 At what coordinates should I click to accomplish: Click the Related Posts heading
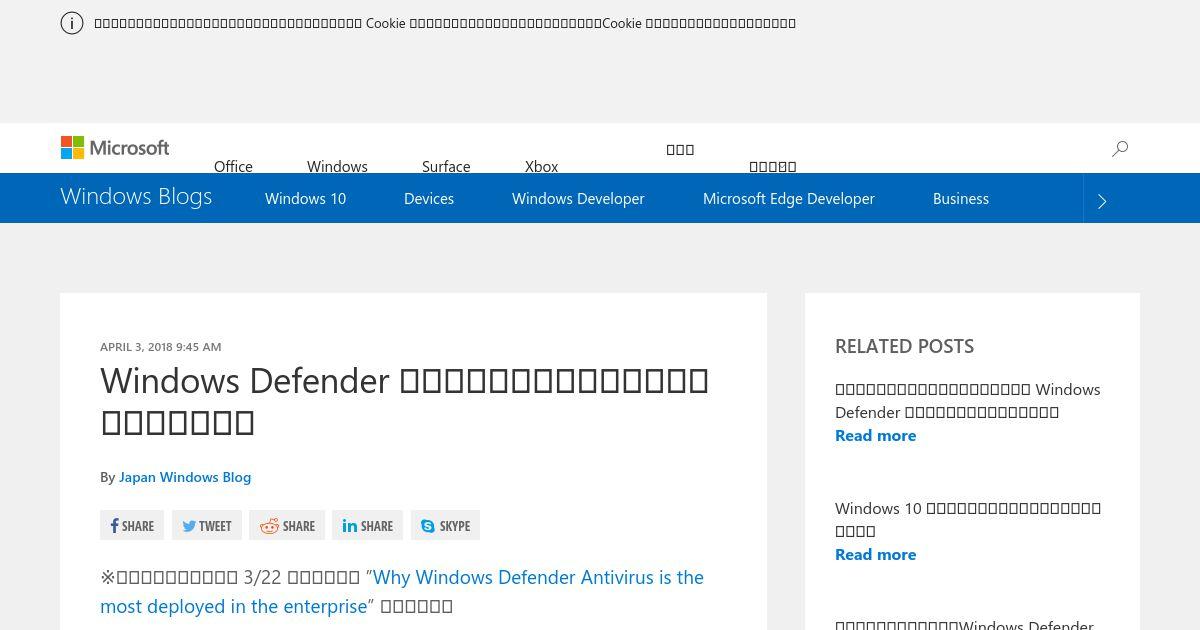click(904, 346)
